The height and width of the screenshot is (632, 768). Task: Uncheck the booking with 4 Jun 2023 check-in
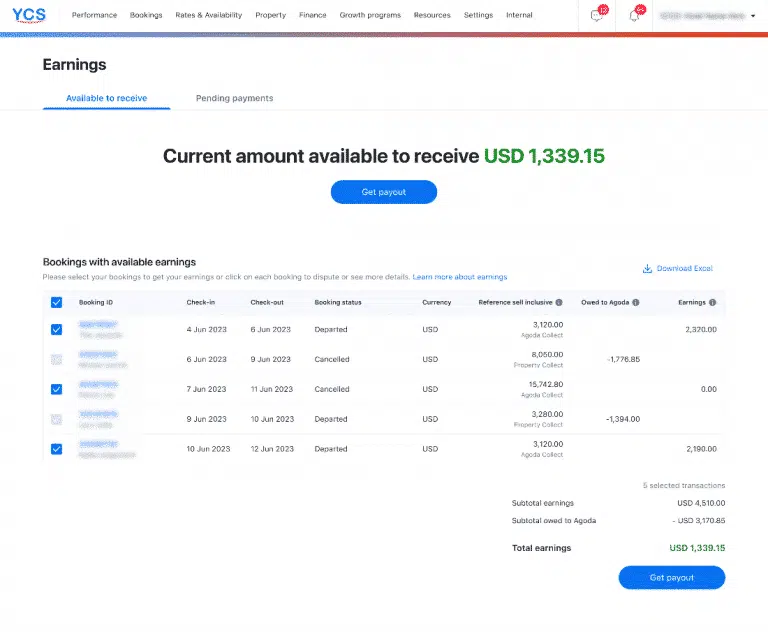[56, 329]
